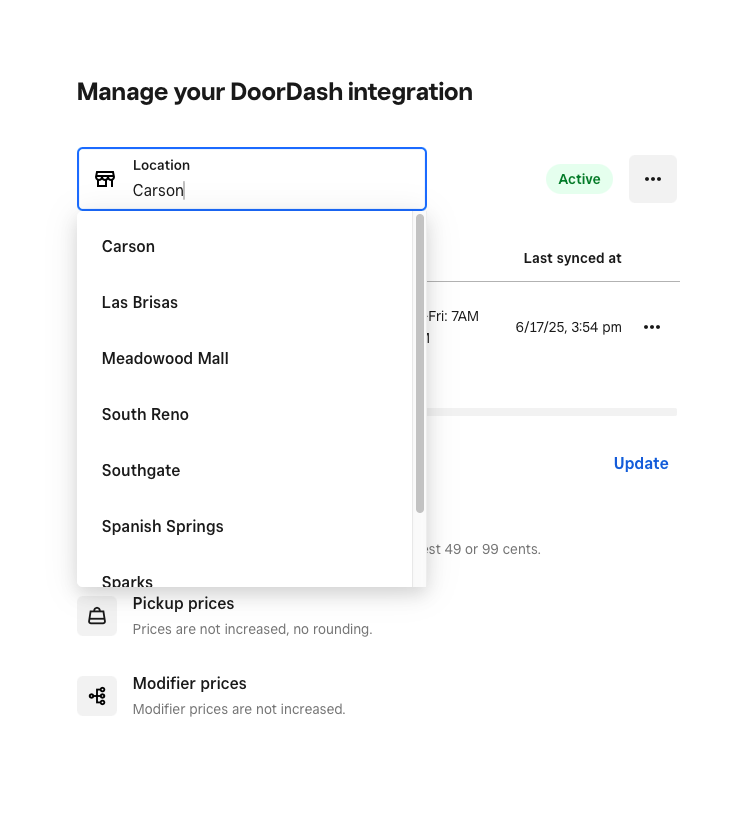The height and width of the screenshot is (828, 752).
Task: Click the blue Update link
Action: tap(640, 463)
